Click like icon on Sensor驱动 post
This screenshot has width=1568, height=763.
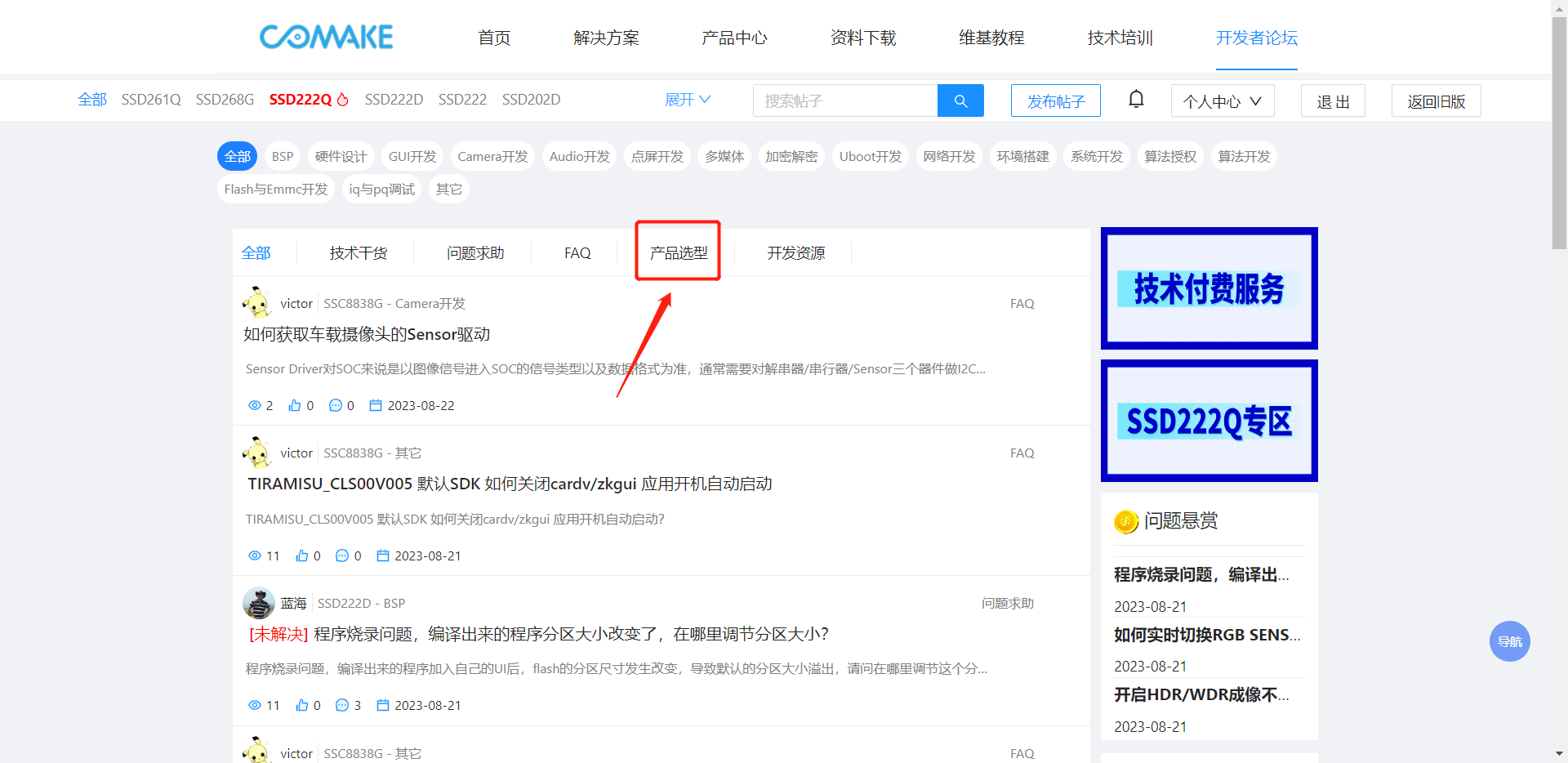(x=295, y=405)
